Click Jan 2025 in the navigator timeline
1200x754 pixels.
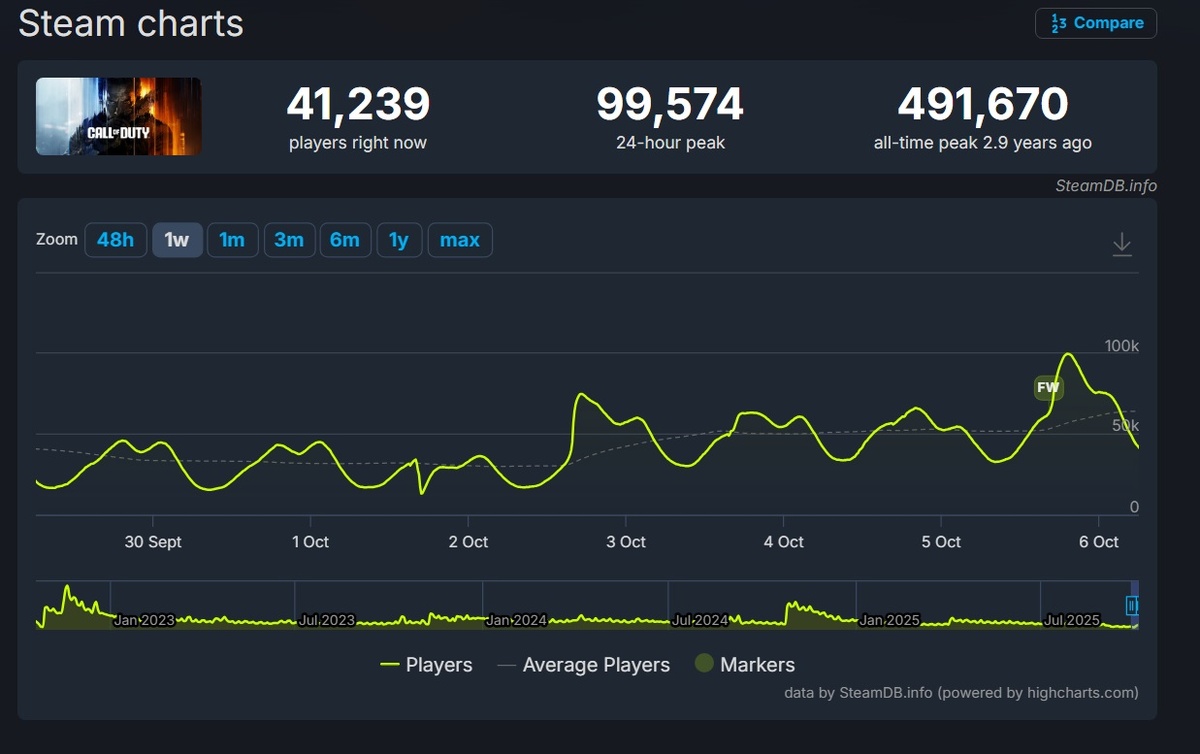889,620
